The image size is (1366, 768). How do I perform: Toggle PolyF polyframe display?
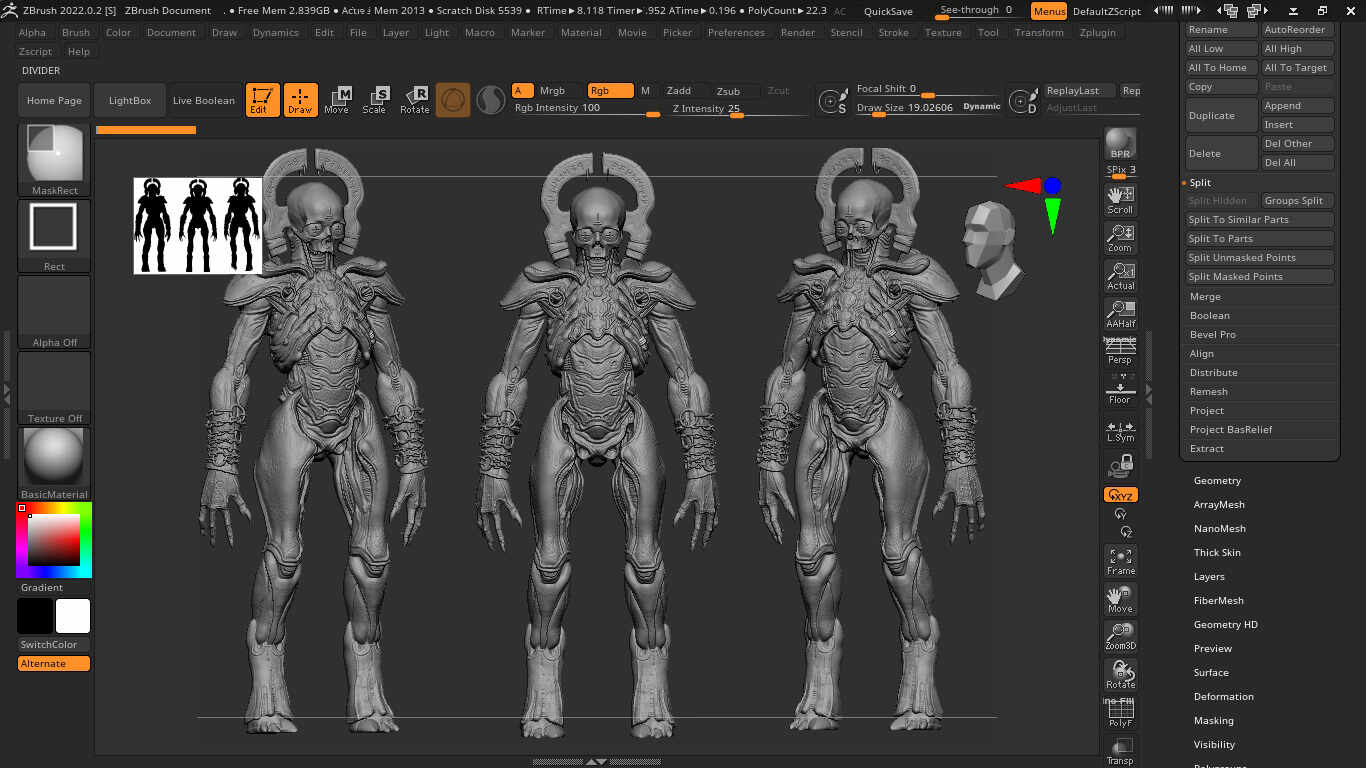click(x=1120, y=713)
